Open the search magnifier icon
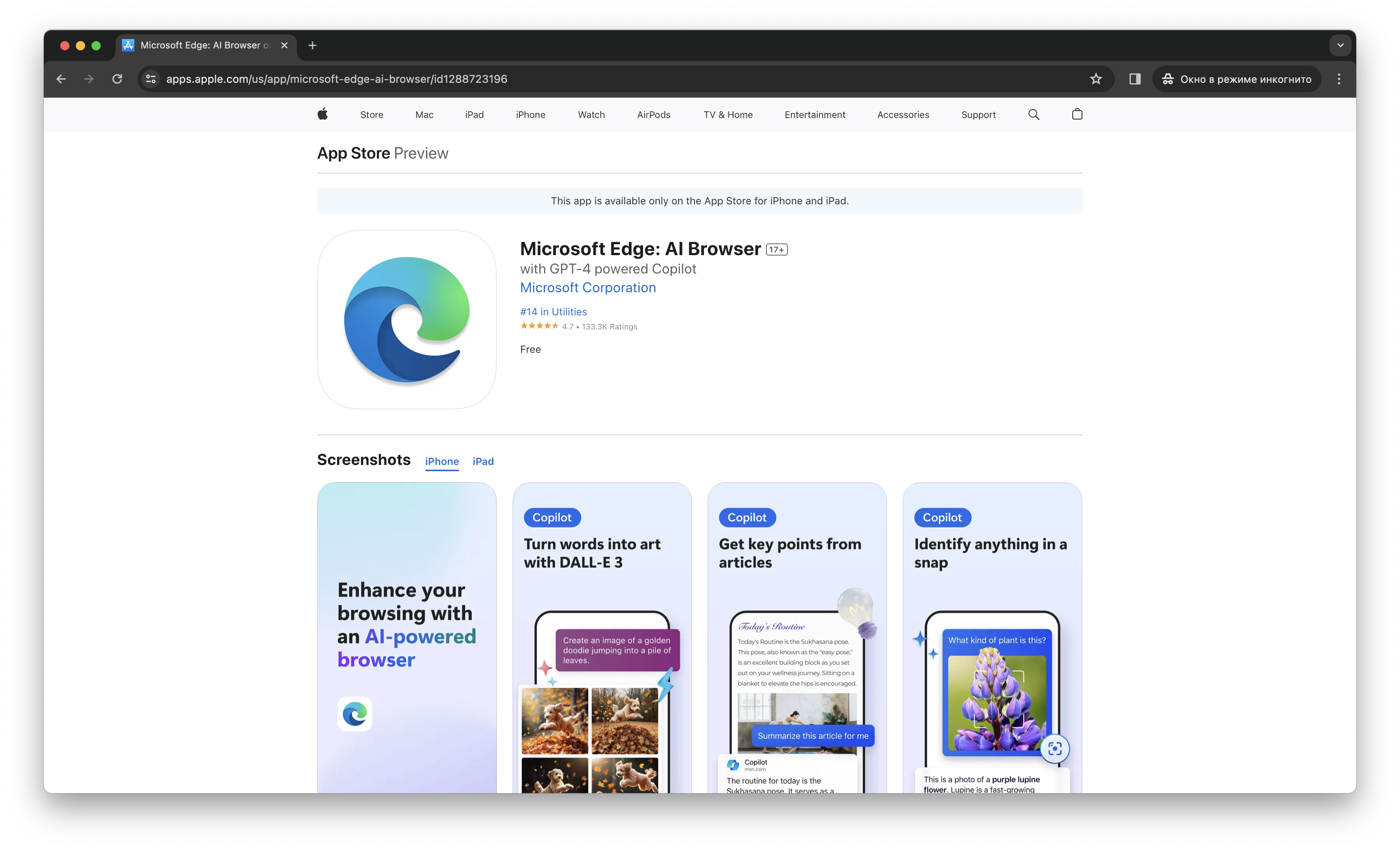Screen dimensions: 1400x851 coord(1034,114)
